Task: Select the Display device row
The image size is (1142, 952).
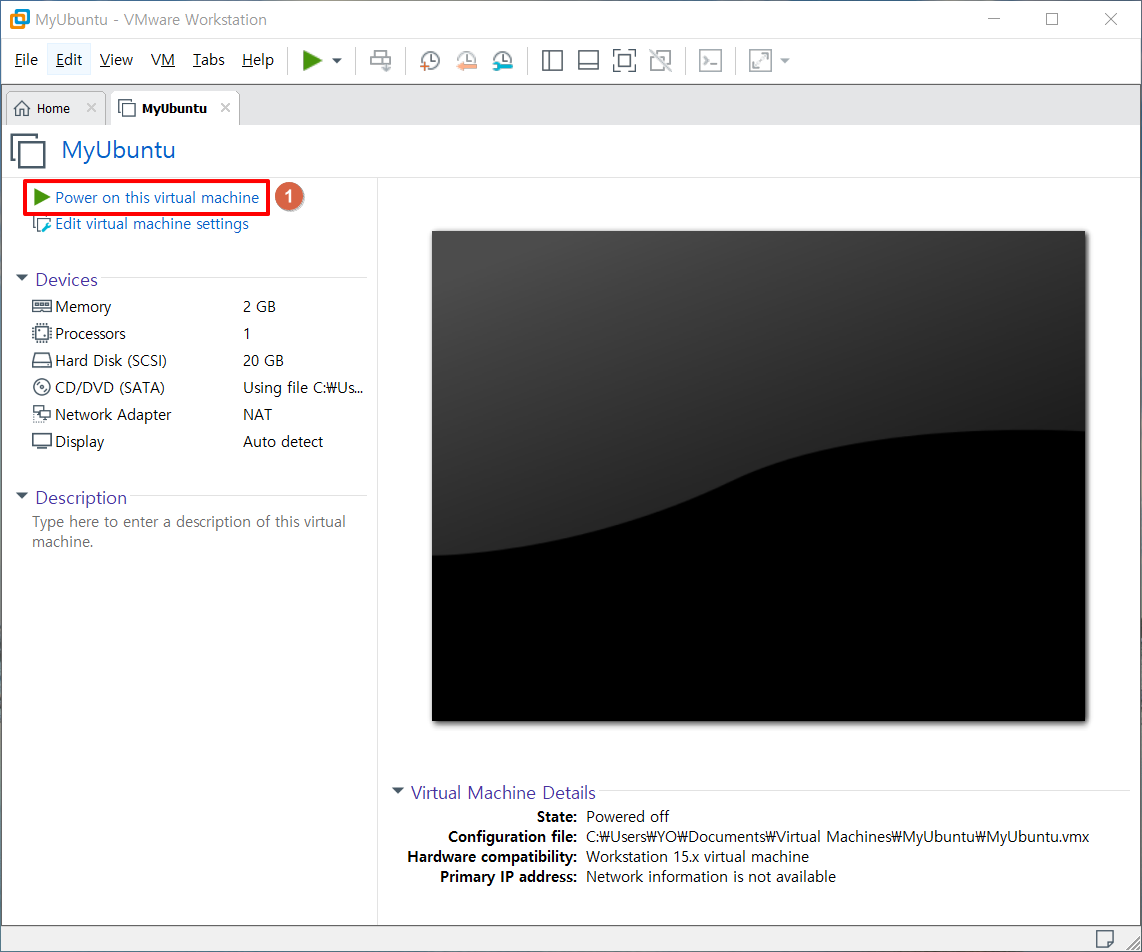Action: (197, 441)
